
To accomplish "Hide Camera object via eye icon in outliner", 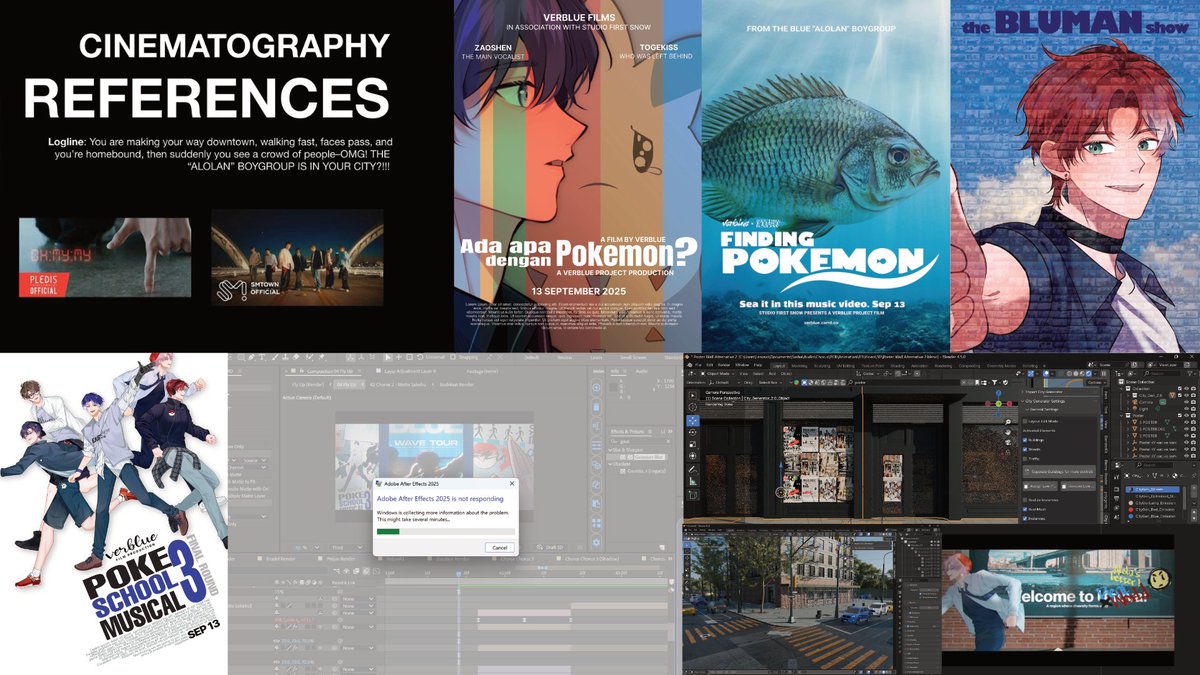I will click(1186, 402).
